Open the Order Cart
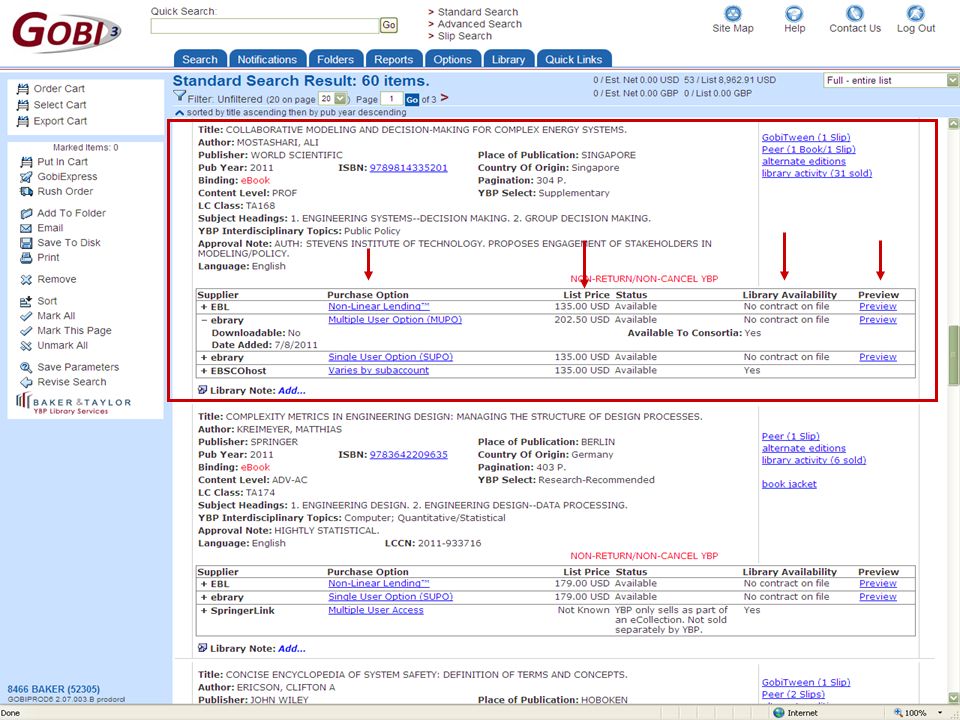 click(x=51, y=89)
